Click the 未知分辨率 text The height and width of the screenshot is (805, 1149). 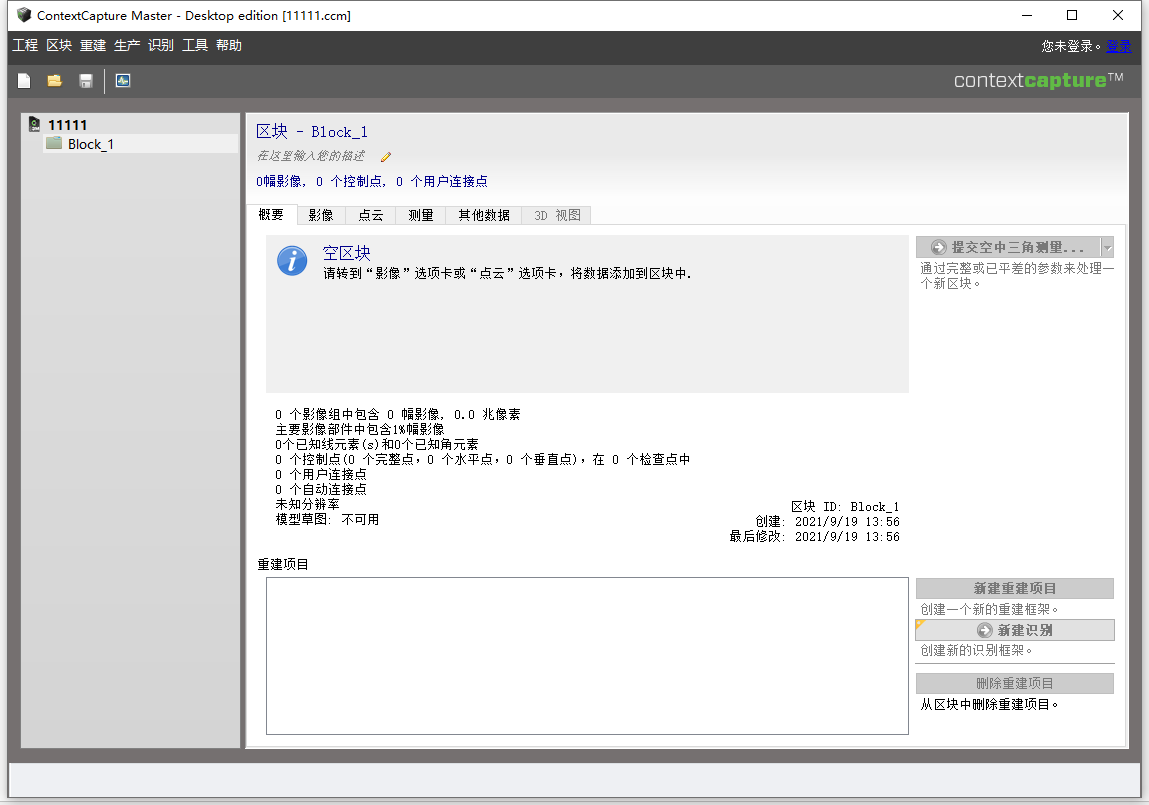307,504
